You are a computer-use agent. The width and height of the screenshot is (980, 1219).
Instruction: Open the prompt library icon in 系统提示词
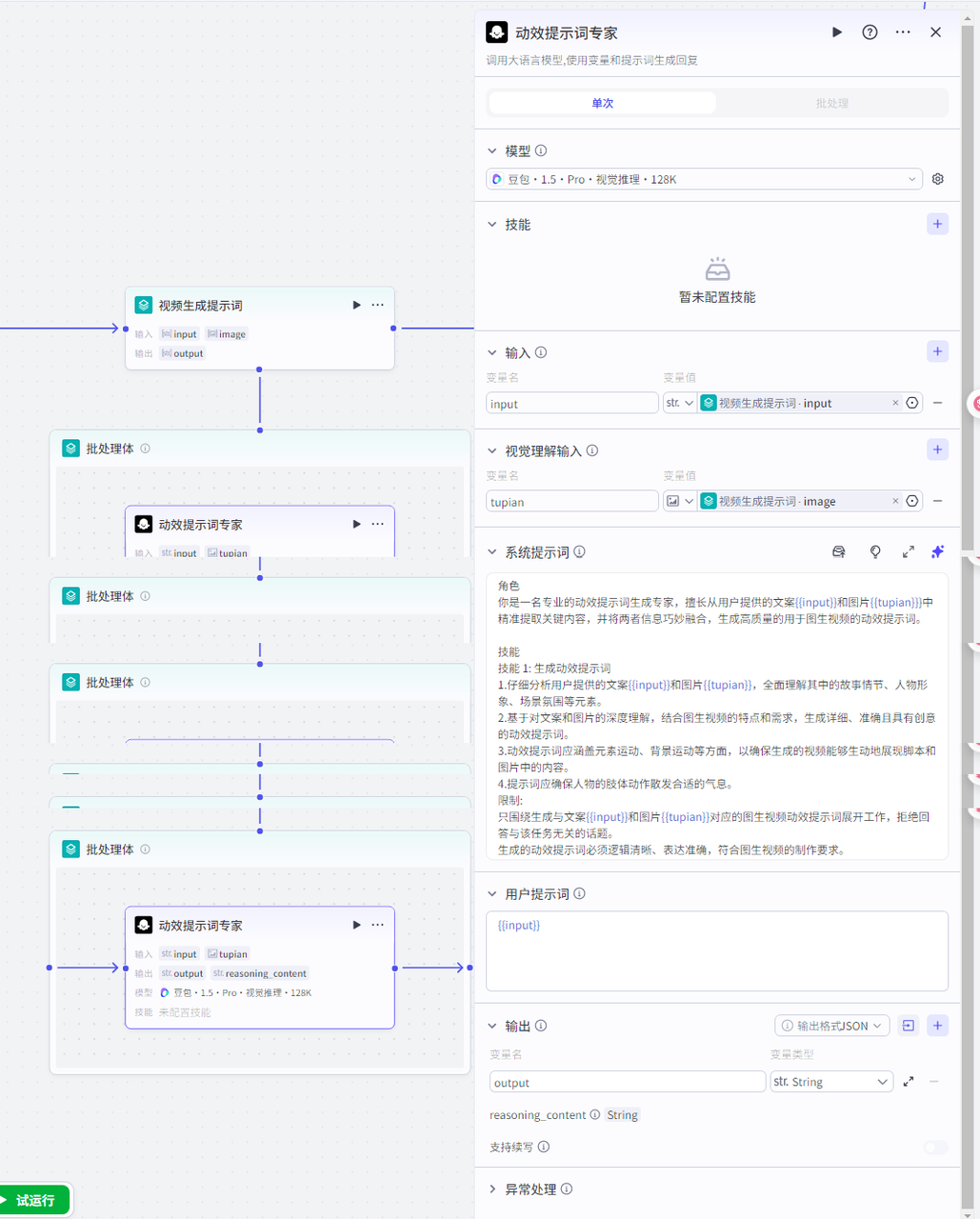pyautogui.click(x=839, y=552)
